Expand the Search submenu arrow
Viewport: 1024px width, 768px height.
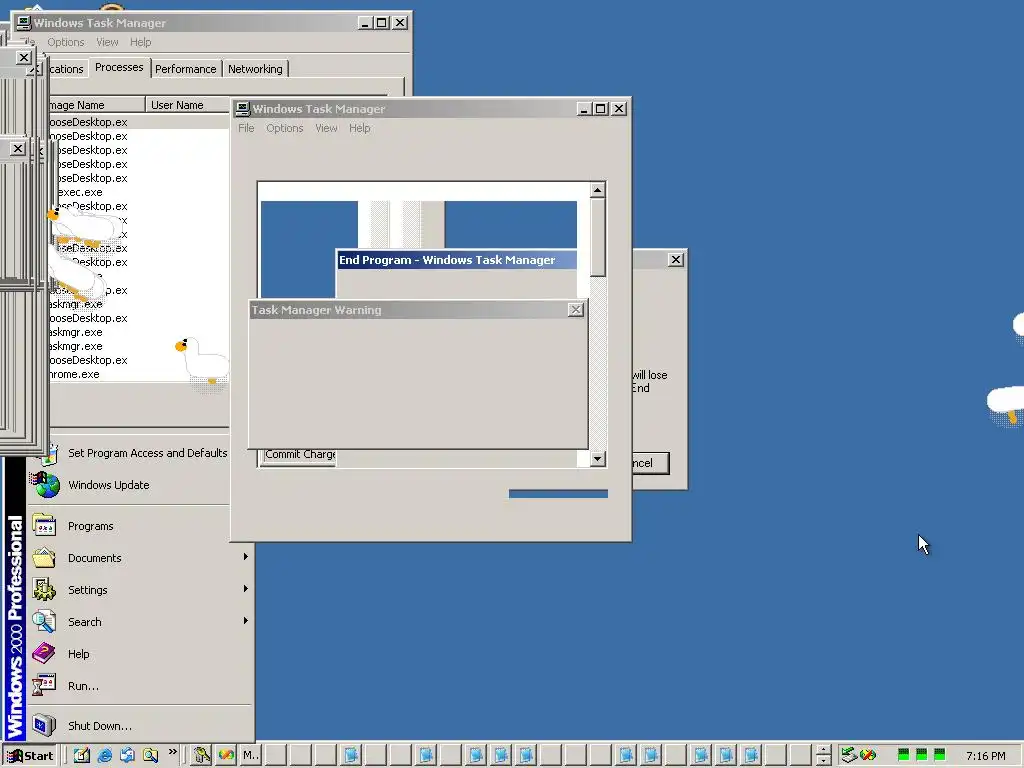pos(246,620)
